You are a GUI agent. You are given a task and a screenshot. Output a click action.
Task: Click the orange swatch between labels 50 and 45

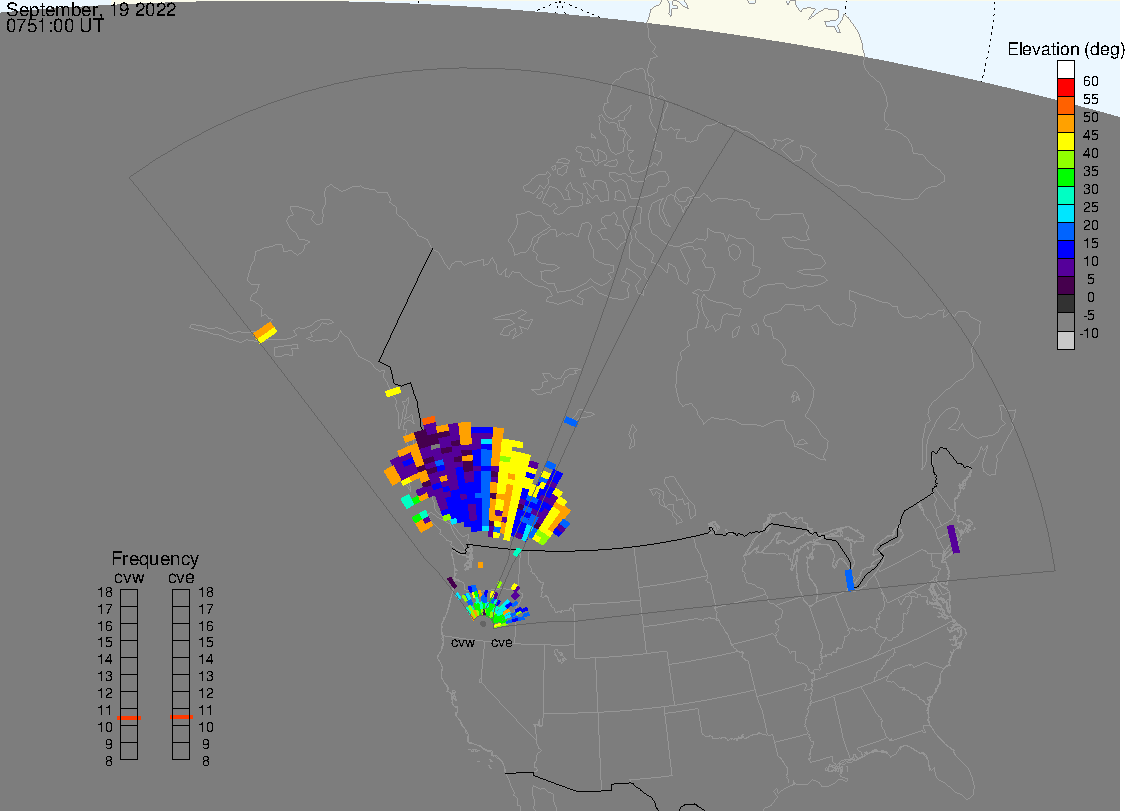[1065, 123]
